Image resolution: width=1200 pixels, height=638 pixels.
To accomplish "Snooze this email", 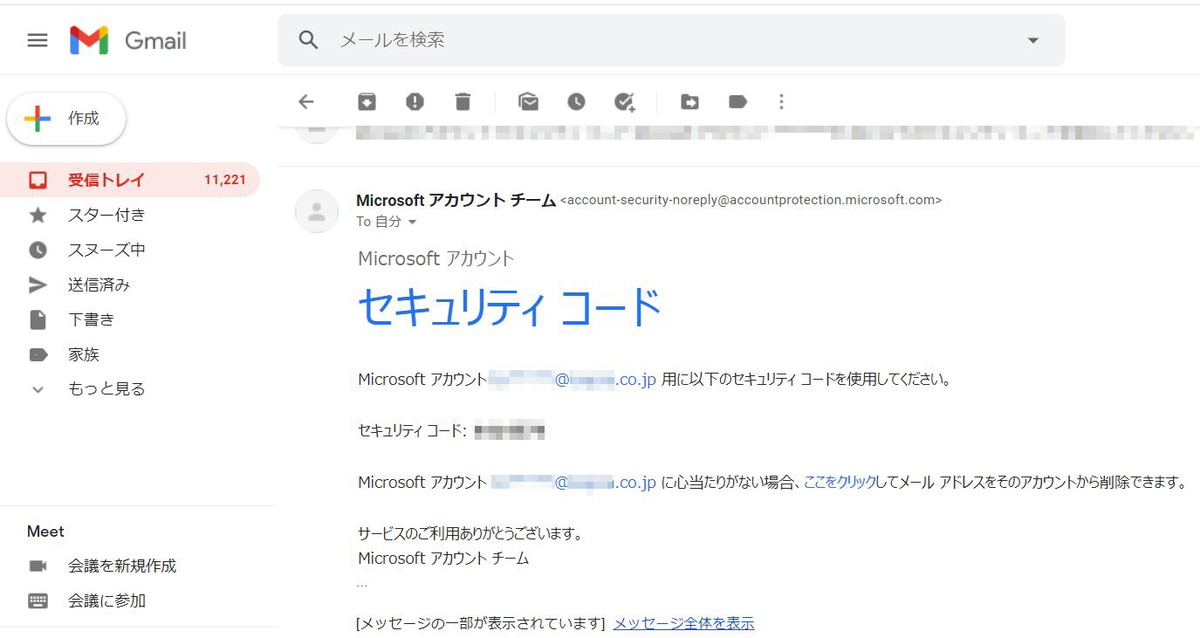I will tap(576, 101).
